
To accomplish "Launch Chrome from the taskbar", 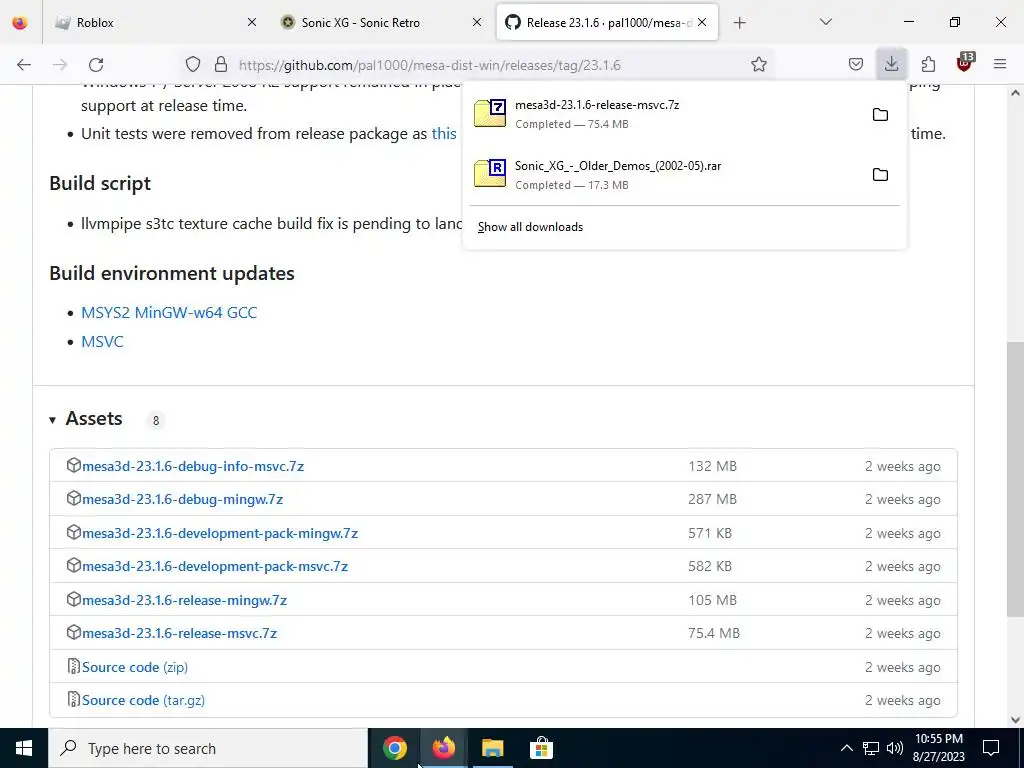I will tap(394, 748).
